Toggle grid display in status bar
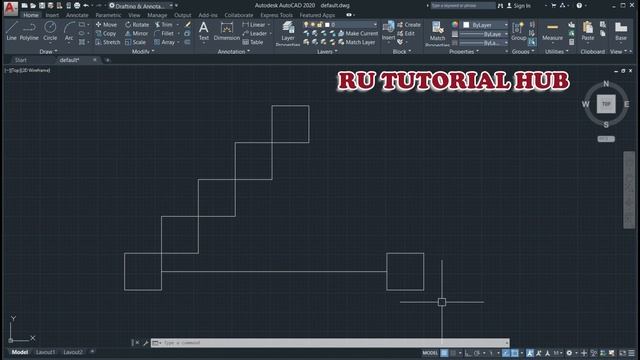Viewport: 640px width, 360px height. click(x=444, y=353)
